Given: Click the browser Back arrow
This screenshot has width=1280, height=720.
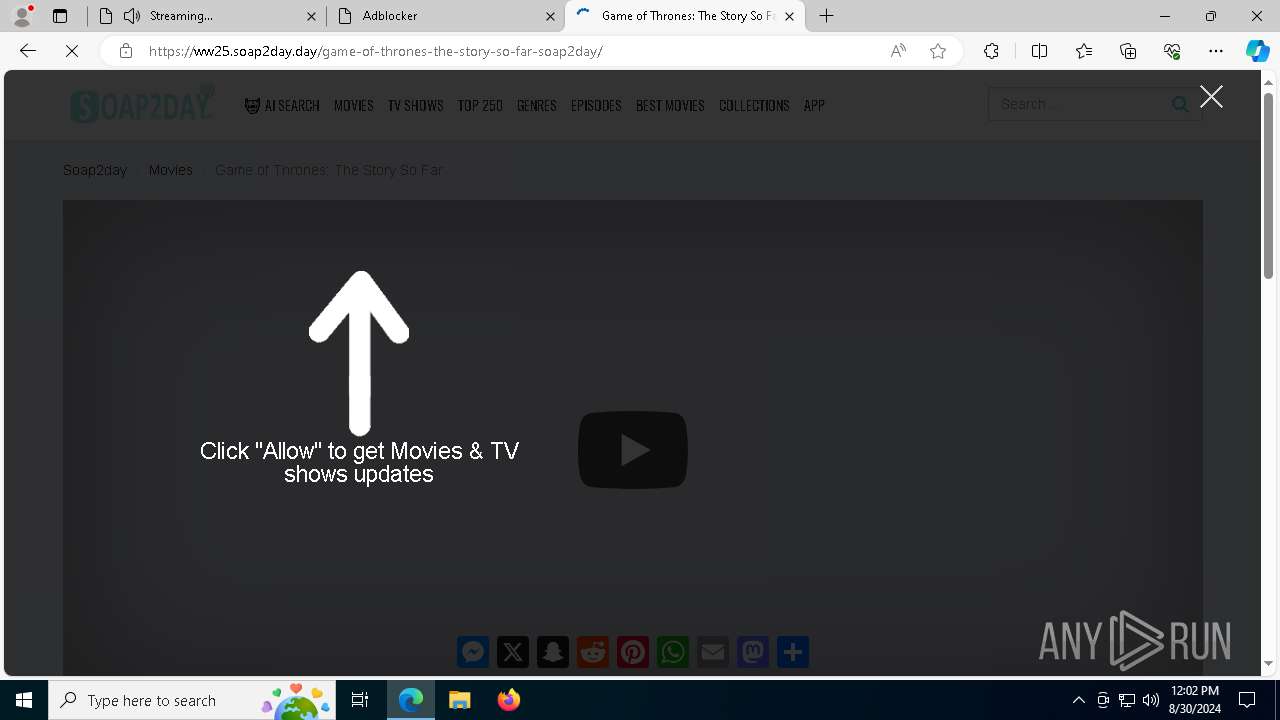Looking at the screenshot, I should coord(28,51).
